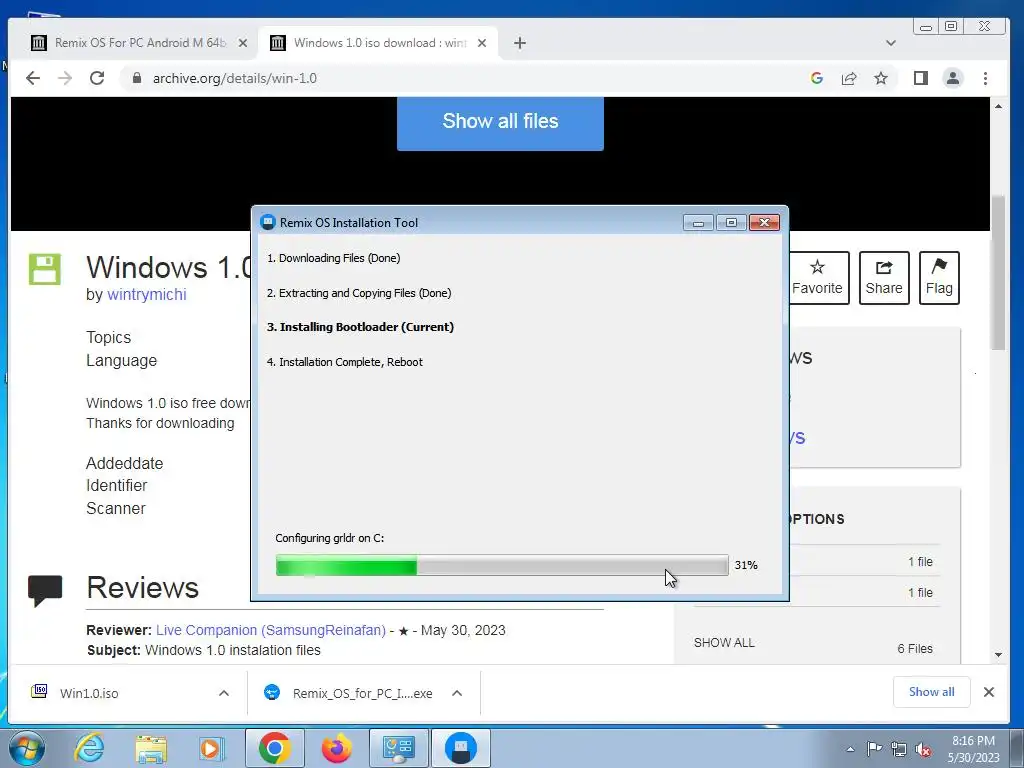
Task: Click step 1 Downloading Files (Done)
Action: [334, 258]
